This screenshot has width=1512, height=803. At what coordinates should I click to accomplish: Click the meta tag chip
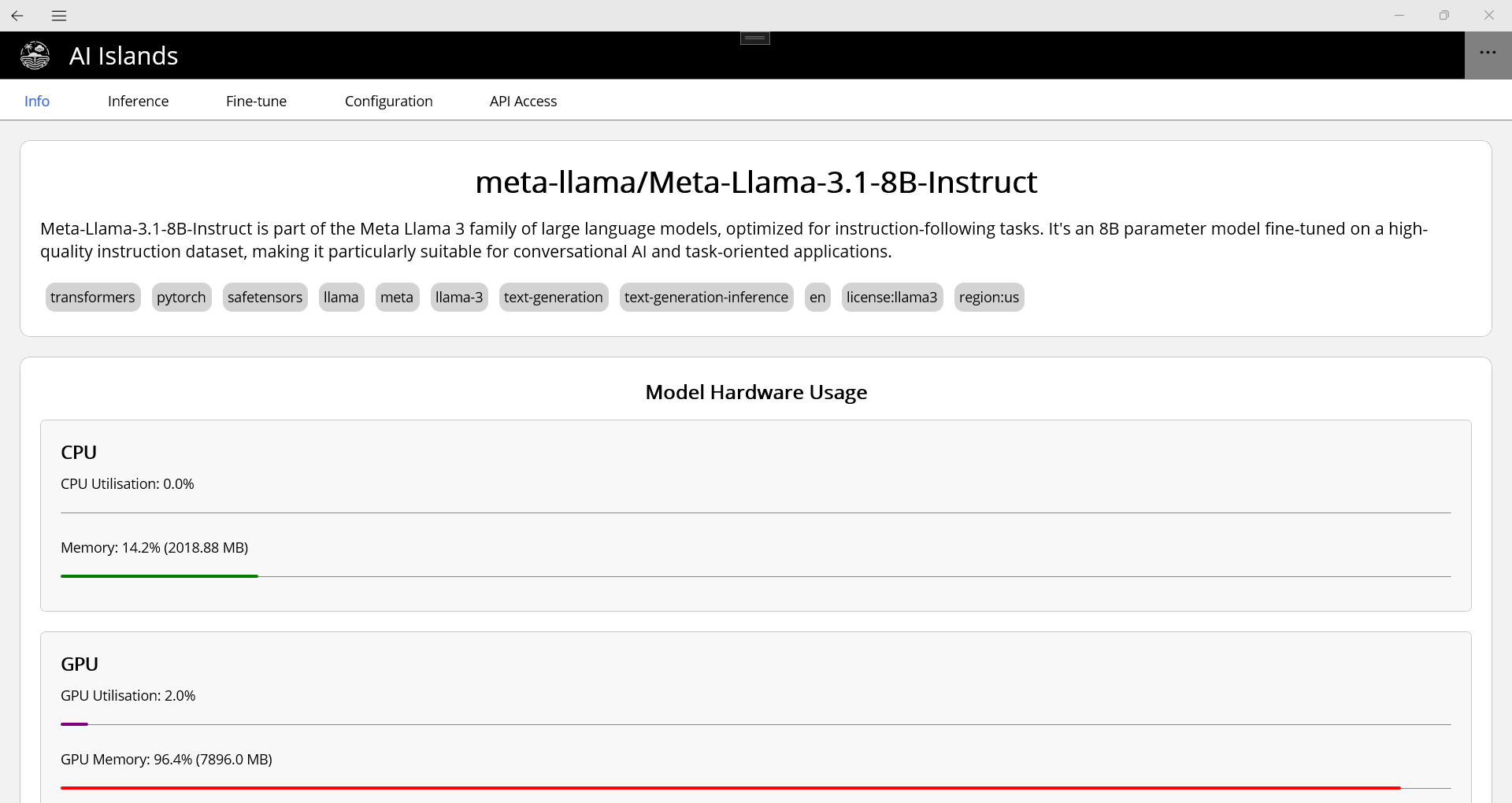(397, 298)
